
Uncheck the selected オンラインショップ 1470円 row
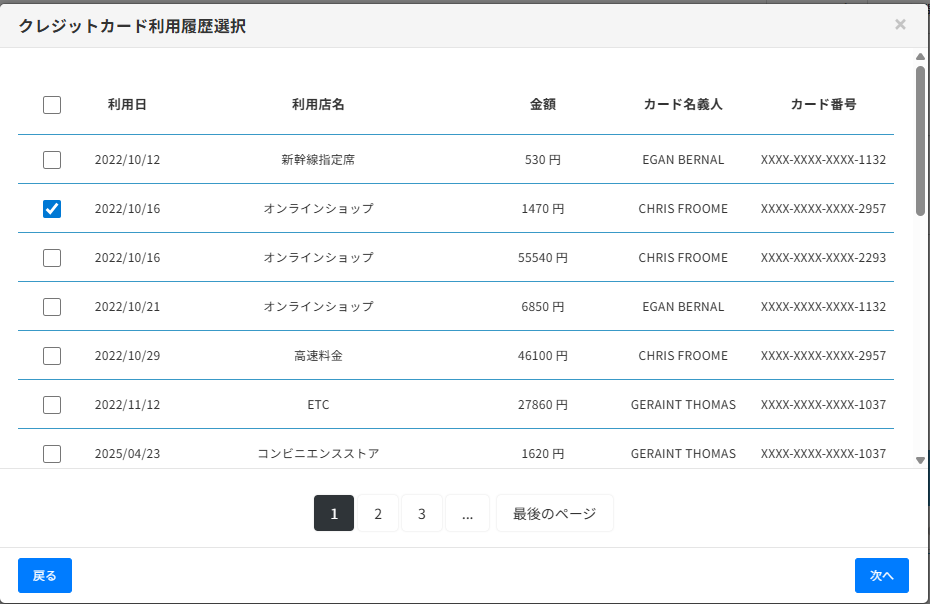(51, 208)
